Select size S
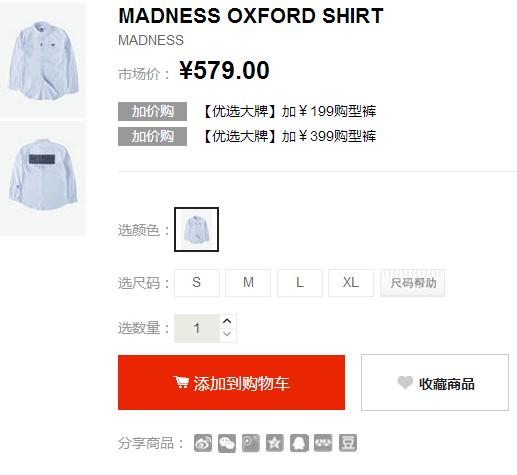 pos(197,283)
